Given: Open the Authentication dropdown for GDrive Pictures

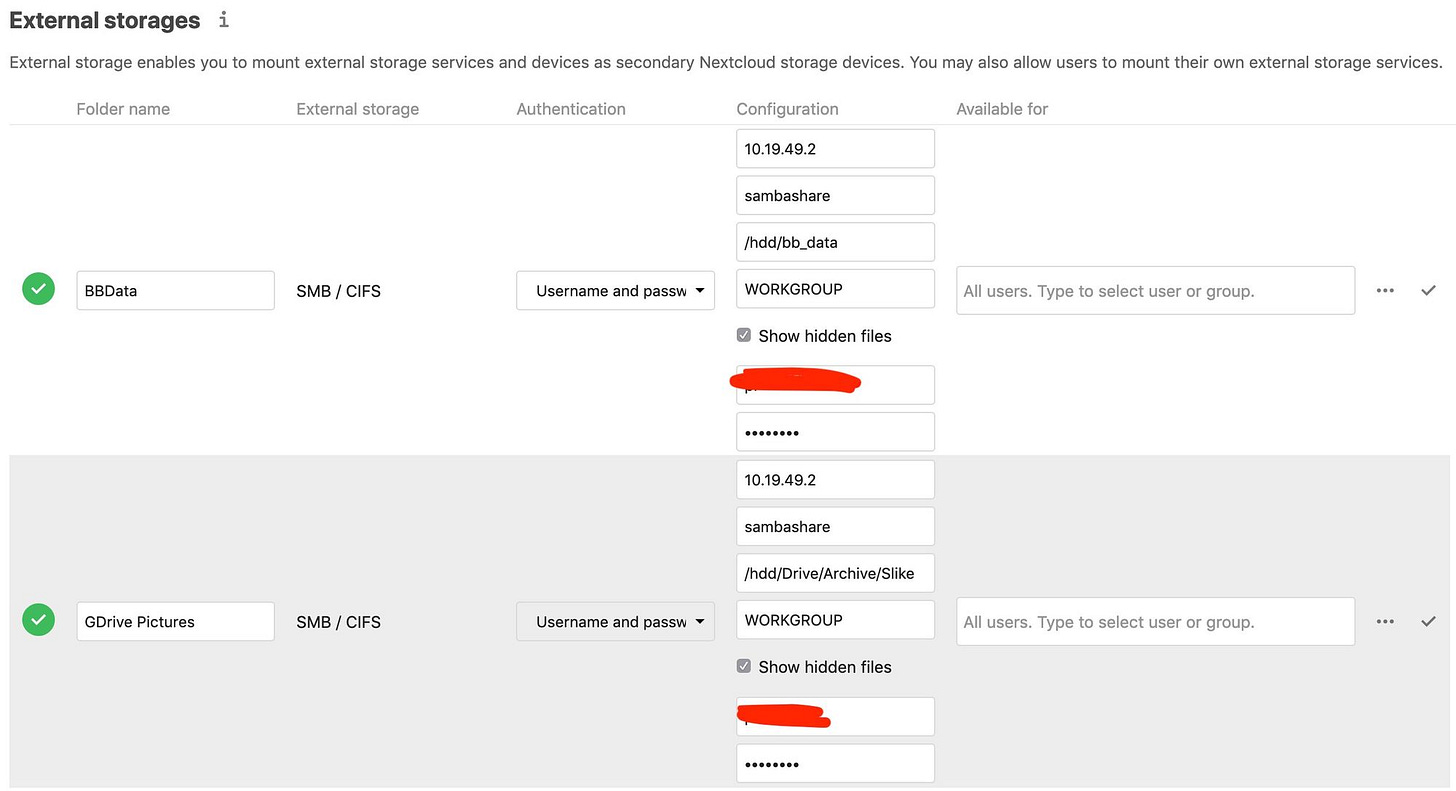Looking at the screenshot, I should pos(615,621).
